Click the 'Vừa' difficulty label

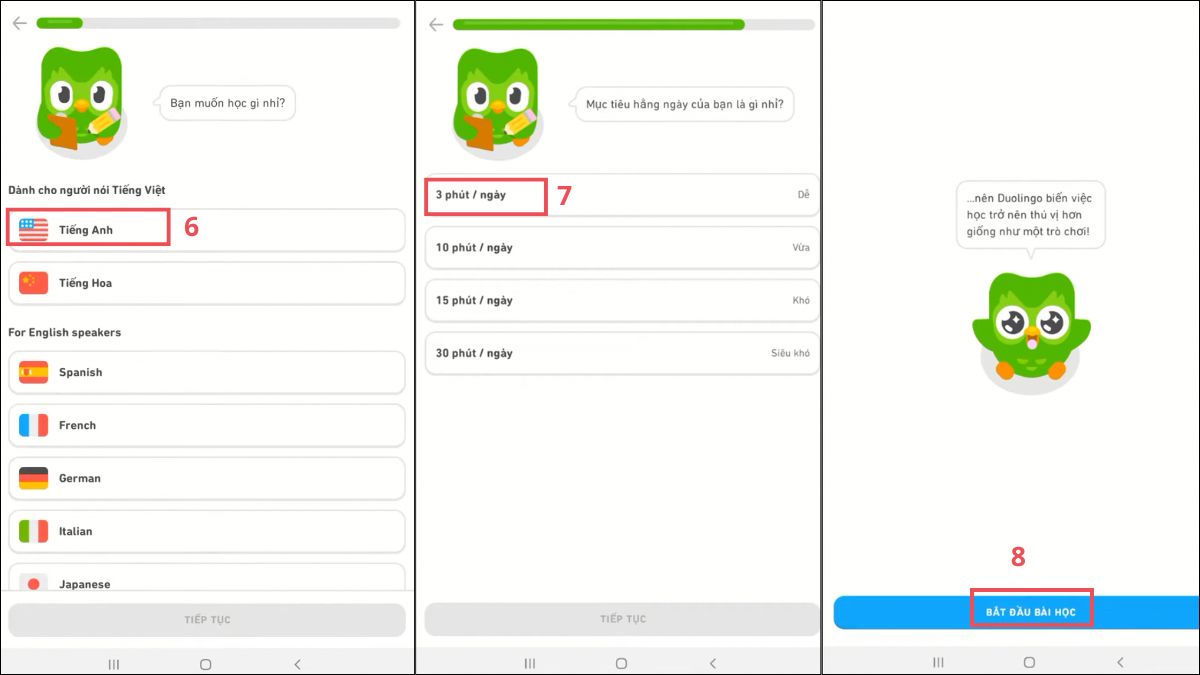[x=801, y=248]
